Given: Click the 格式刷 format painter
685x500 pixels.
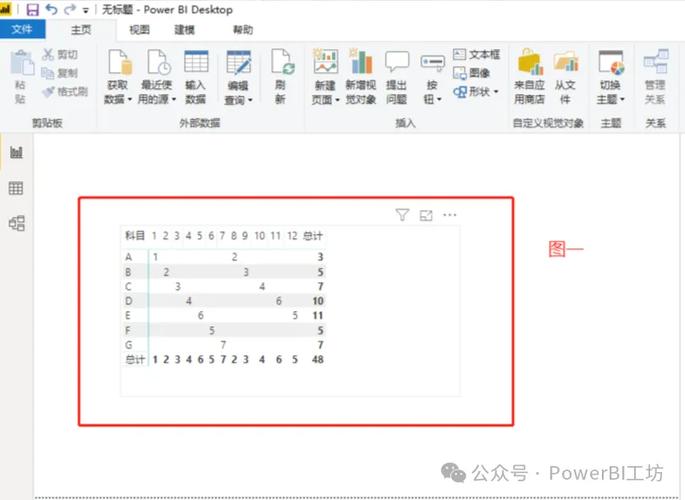Looking at the screenshot, I should coord(66,91).
